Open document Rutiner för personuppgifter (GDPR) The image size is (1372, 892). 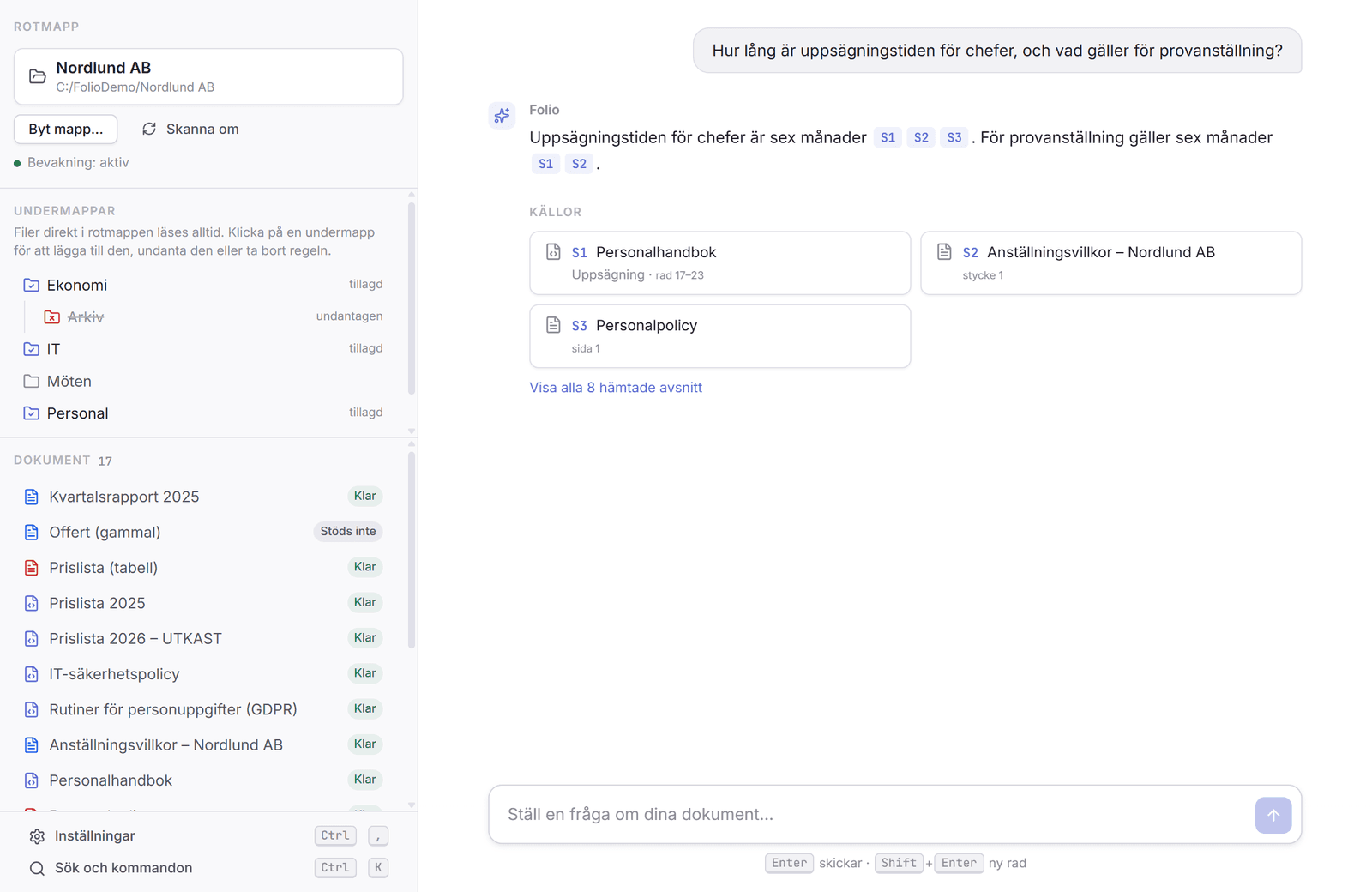[203, 709]
